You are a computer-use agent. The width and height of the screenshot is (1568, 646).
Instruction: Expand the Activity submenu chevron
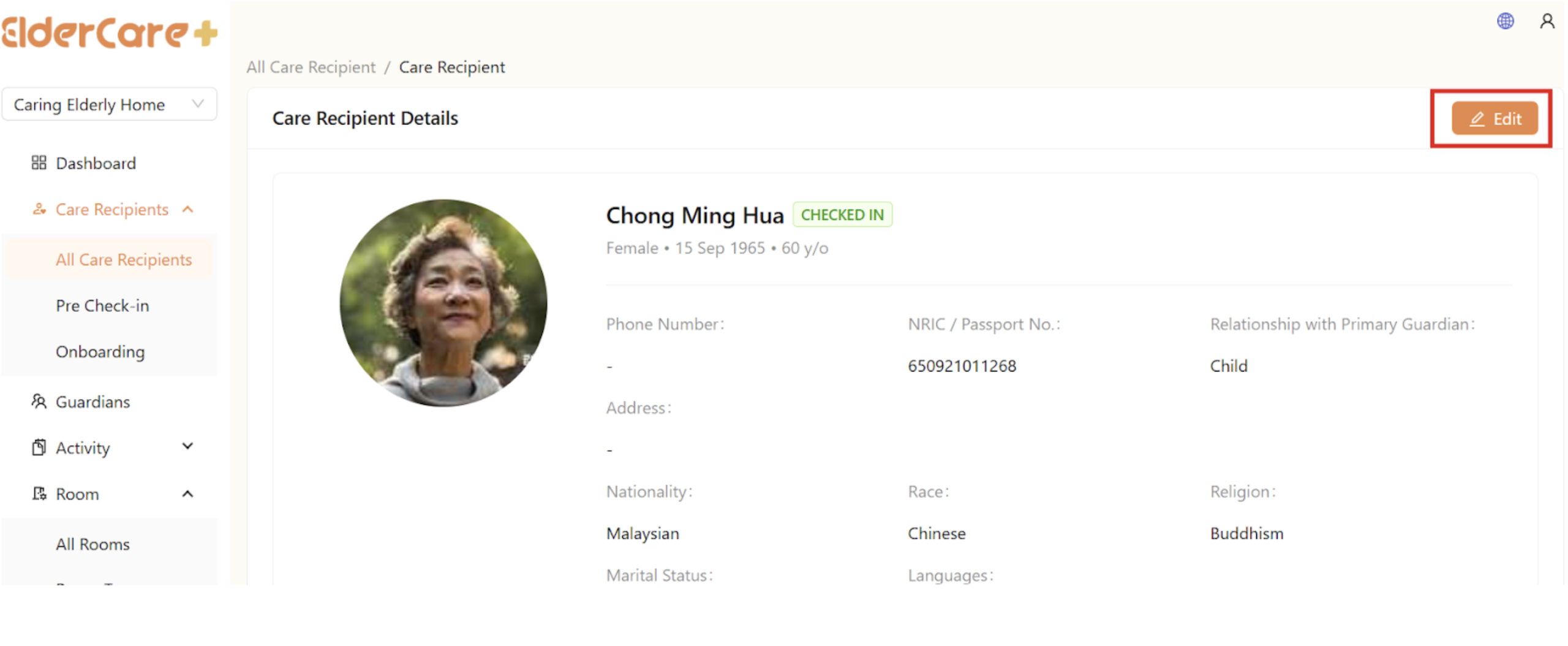[188, 447]
